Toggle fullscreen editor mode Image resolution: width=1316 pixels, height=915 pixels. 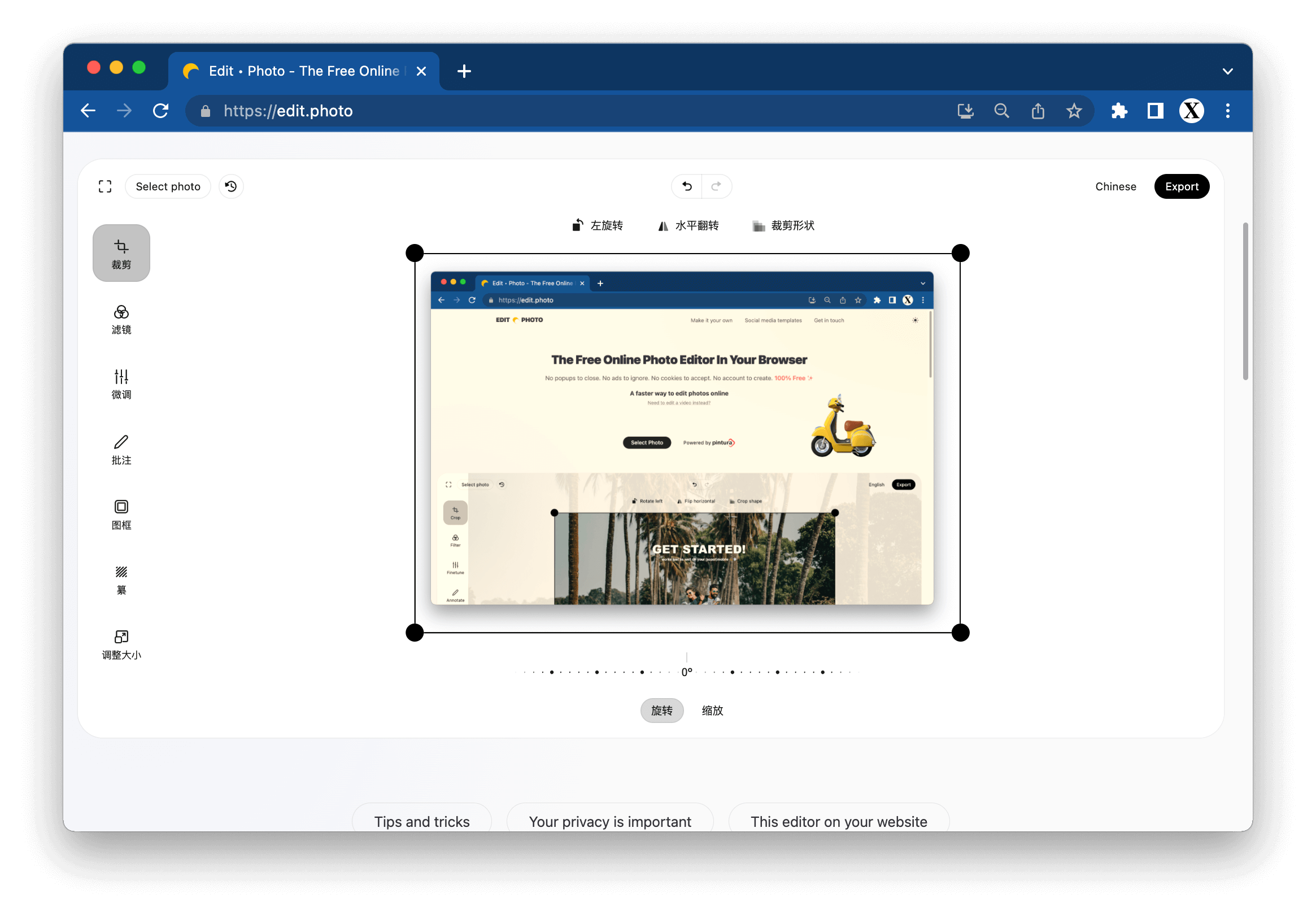pyautogui.click(x=105, y=186)
